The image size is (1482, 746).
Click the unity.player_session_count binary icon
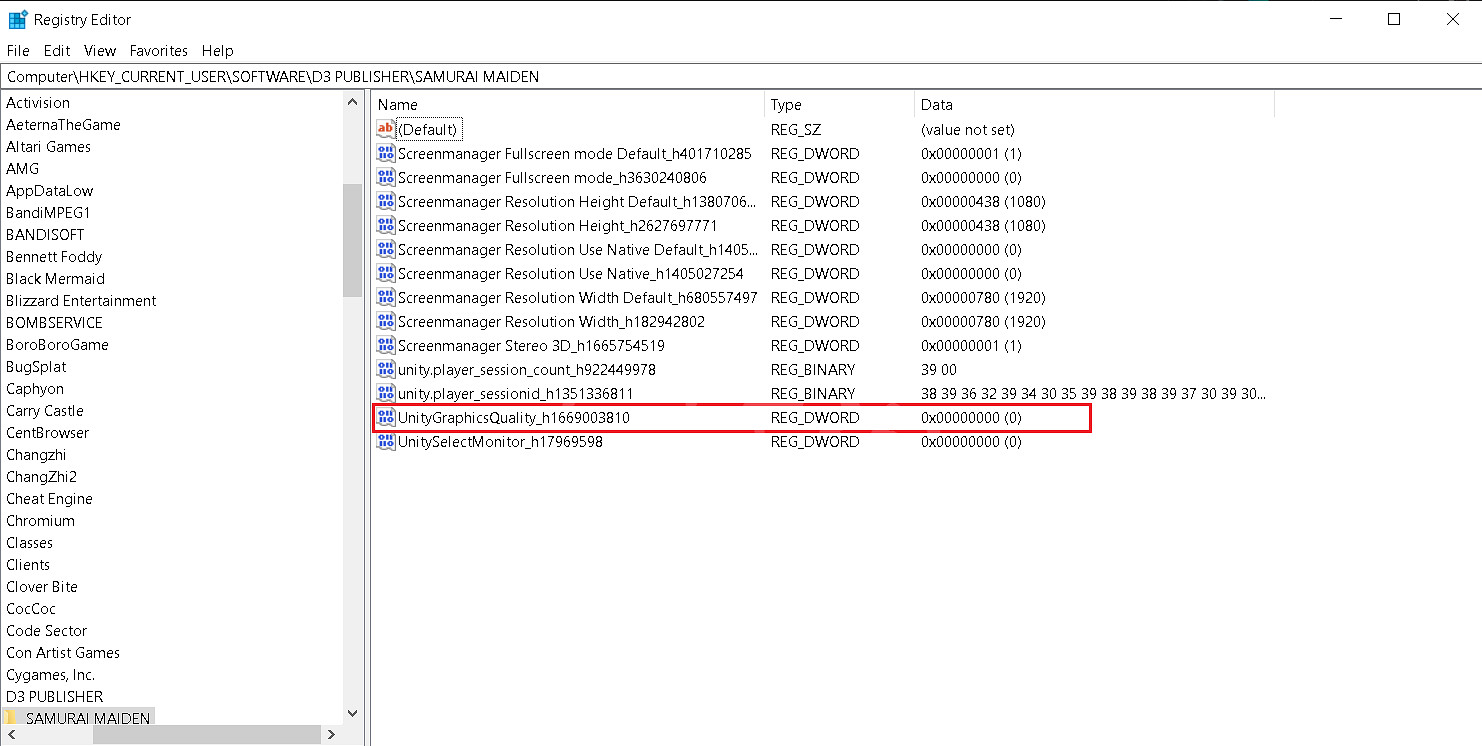pos(386,369)
